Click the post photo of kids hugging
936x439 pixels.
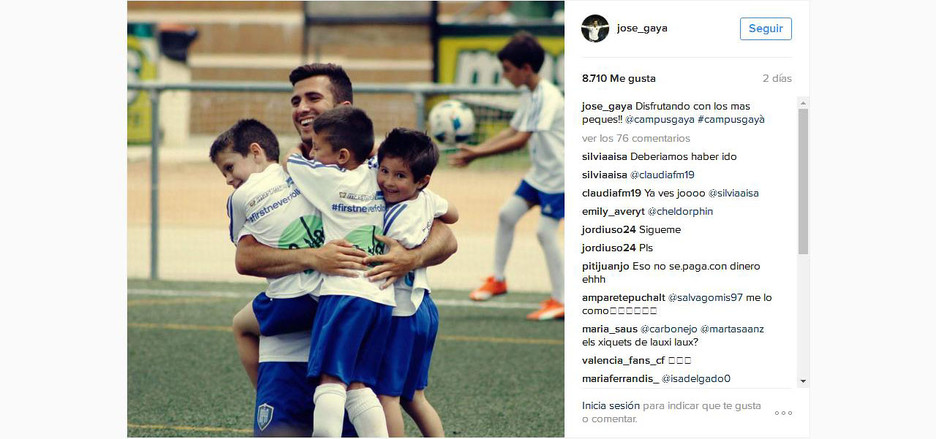[346, 219]
